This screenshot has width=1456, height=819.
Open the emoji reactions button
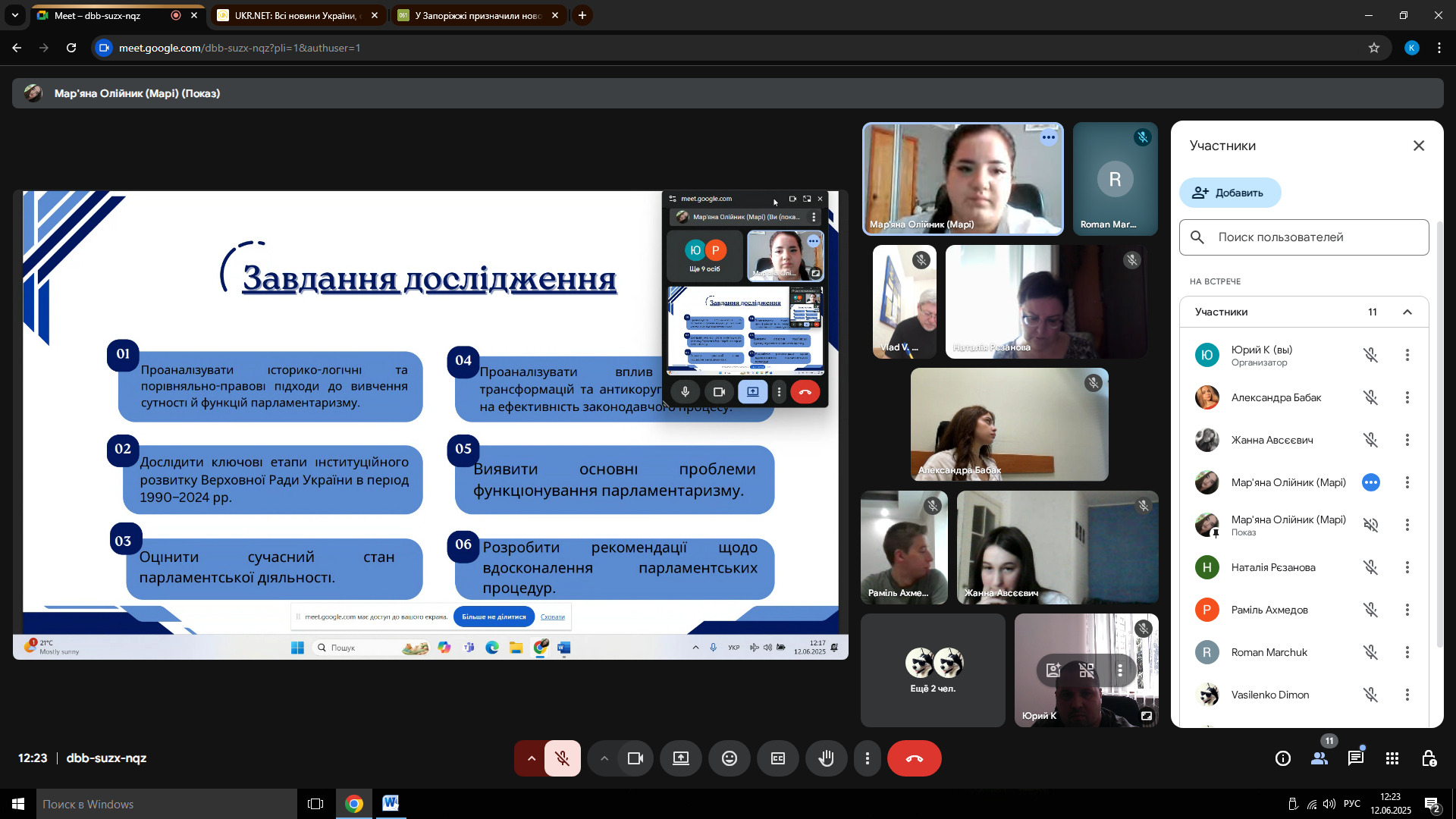pyautogui.click(x=729, y=758)
